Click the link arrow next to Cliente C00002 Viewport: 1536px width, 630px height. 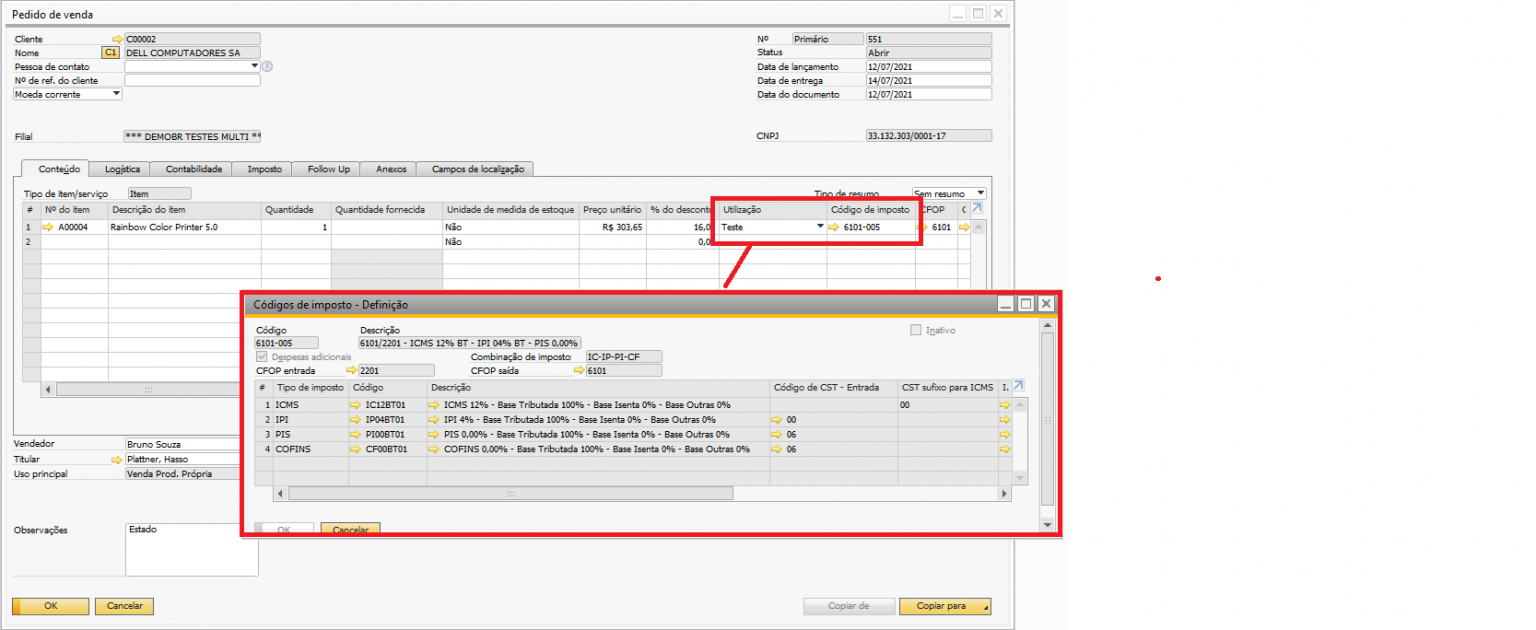click(x=117, y=39)
